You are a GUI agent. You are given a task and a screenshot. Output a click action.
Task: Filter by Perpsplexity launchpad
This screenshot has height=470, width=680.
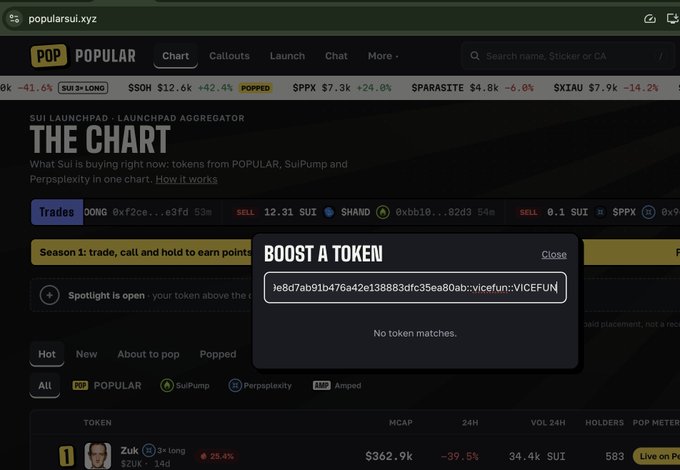(260, 385)
